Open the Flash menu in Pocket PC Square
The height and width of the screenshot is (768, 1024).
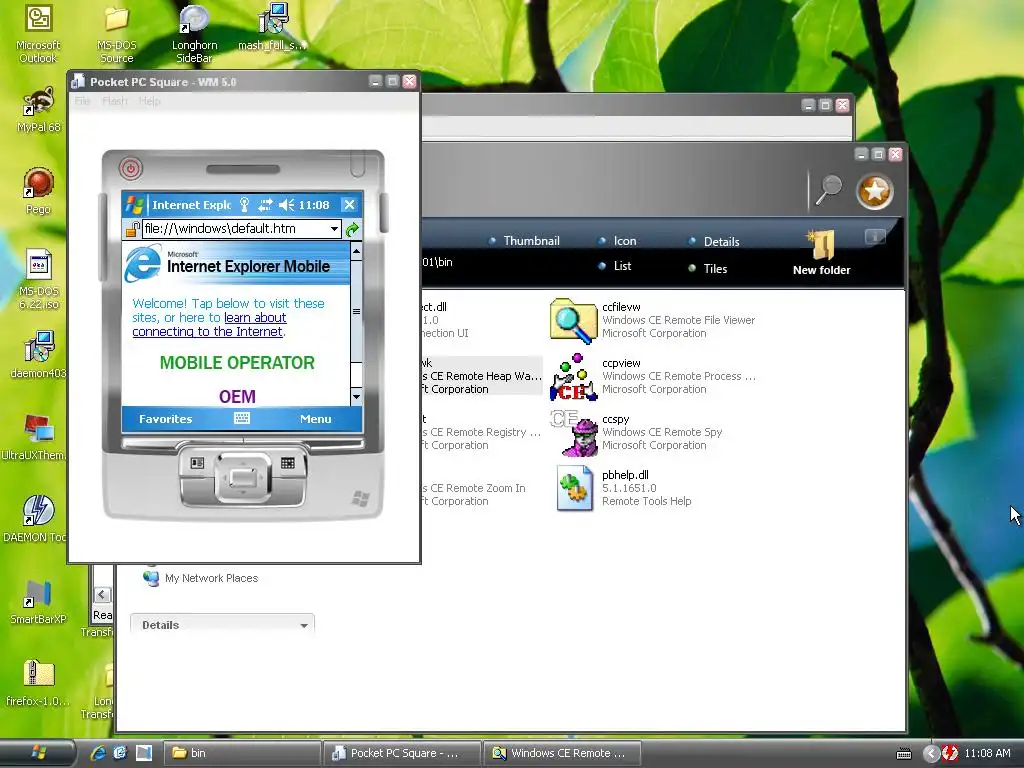pyautogui.click(x=115, y=101)
